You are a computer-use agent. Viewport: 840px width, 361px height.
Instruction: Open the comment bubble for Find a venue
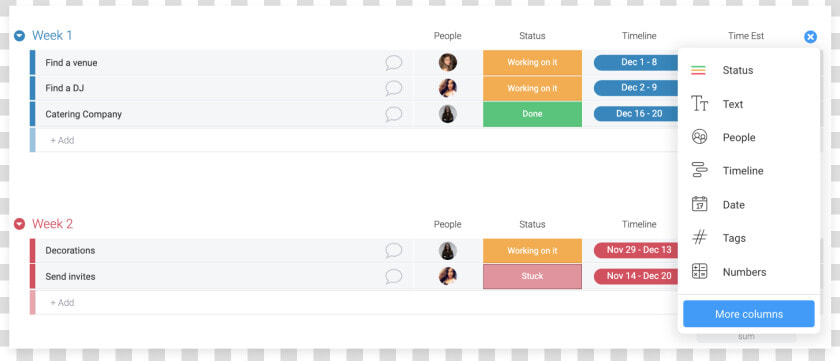394,63
